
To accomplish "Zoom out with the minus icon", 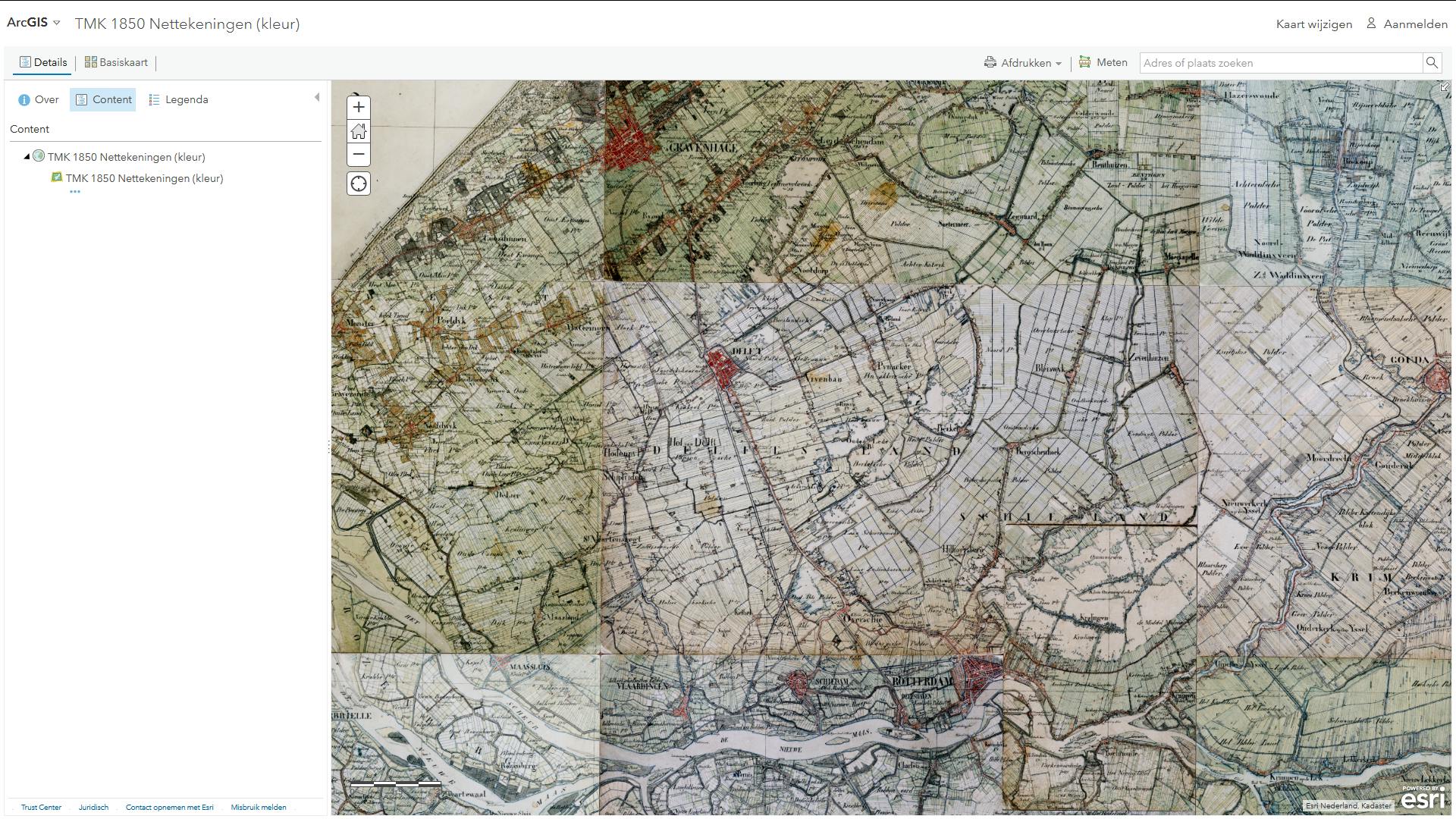I will click(x=358, y=155).
